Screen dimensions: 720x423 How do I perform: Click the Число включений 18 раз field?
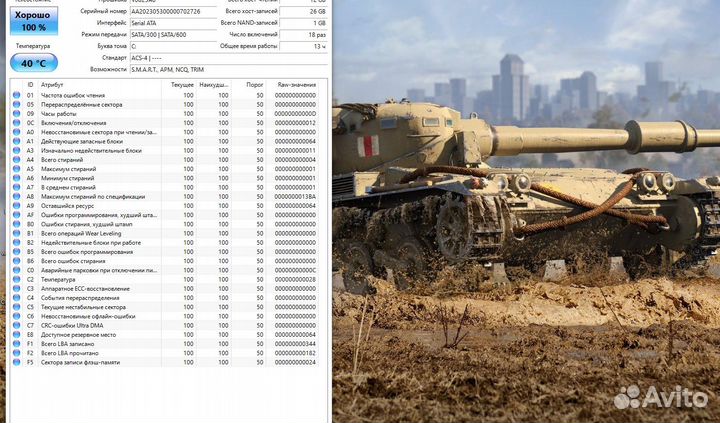click(304, 34)
